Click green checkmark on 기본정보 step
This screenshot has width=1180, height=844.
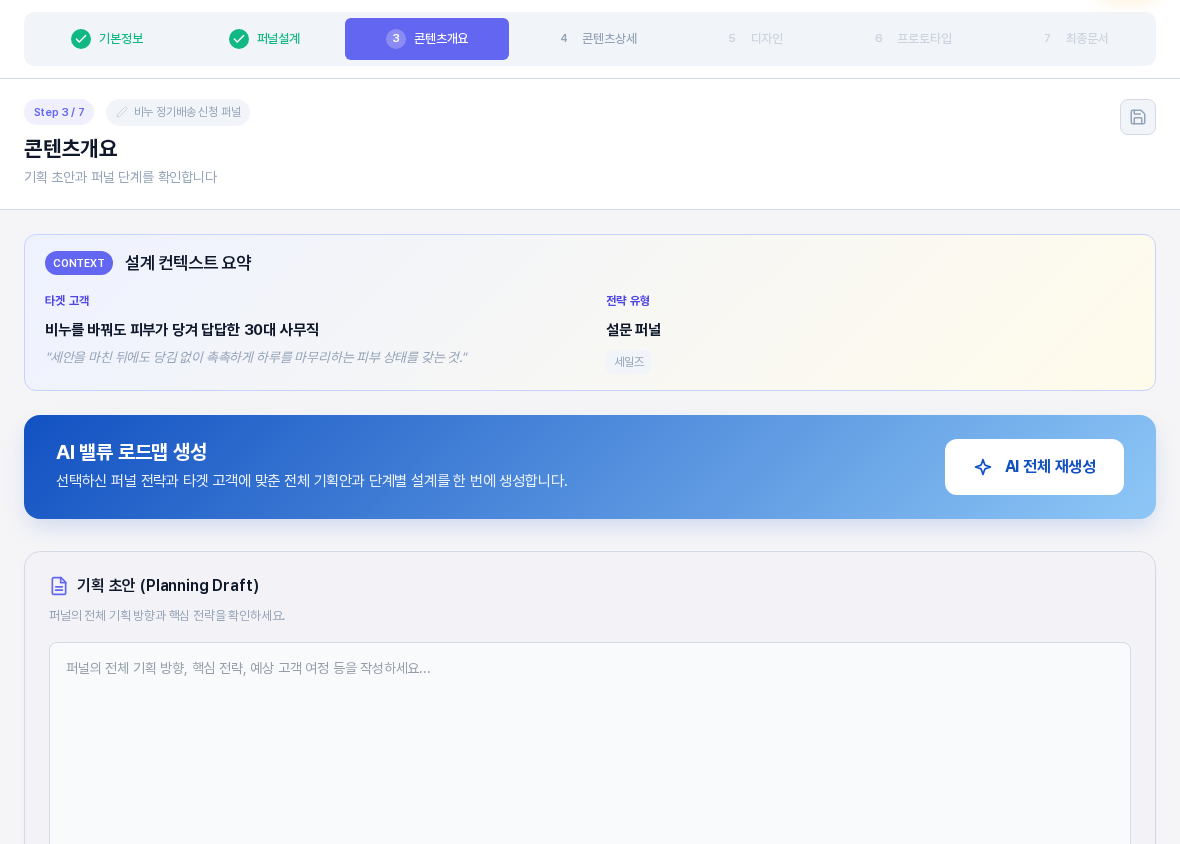[x=81, y=38]
